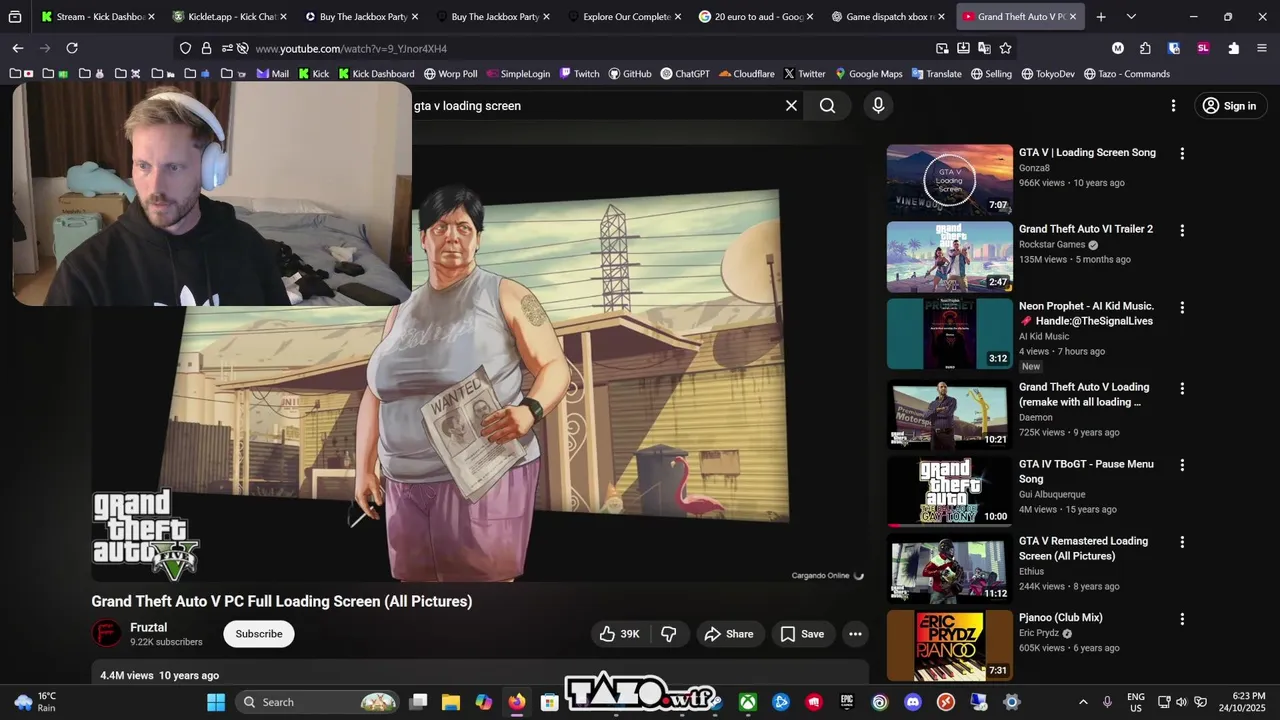Save the video to a playlist

coord(802,634)
